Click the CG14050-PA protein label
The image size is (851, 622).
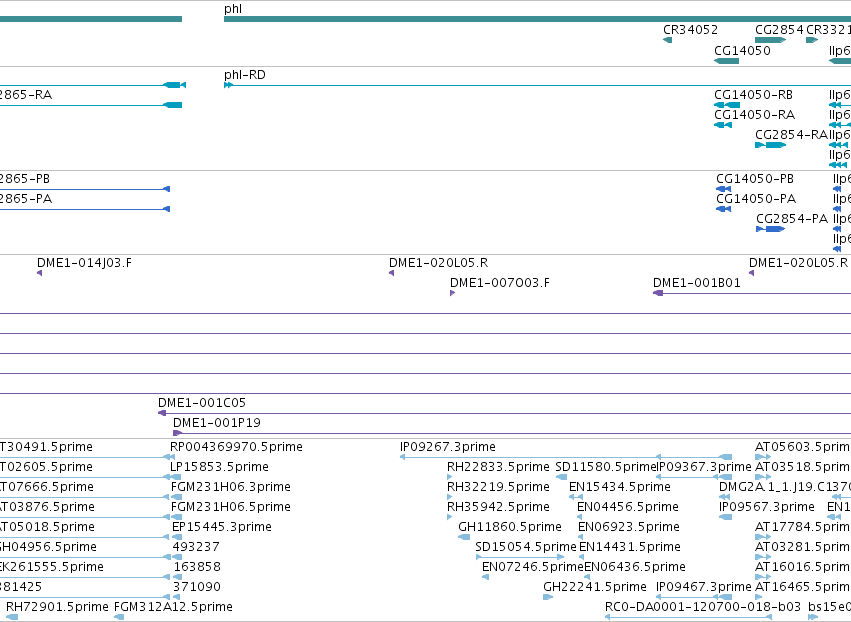pyautogui.click(x=756, y=199)
